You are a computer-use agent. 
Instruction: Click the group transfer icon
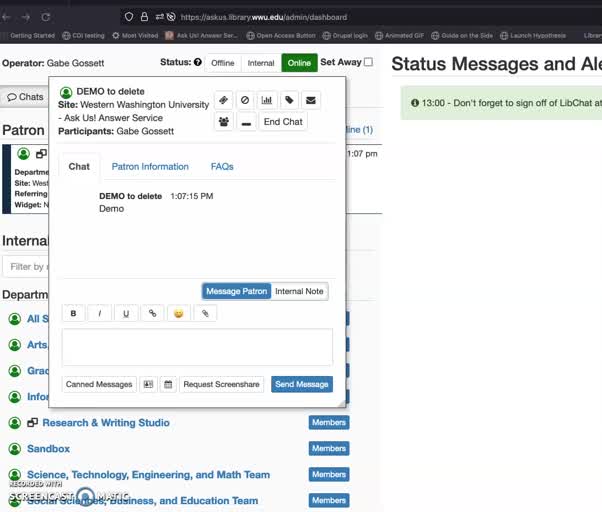[223, 122]
